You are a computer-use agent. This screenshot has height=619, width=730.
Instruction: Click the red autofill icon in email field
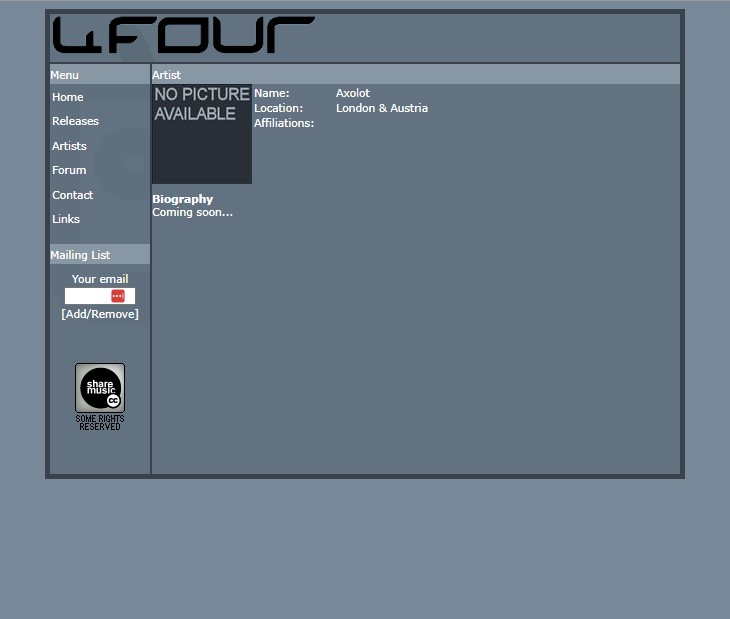click(118, 296)
